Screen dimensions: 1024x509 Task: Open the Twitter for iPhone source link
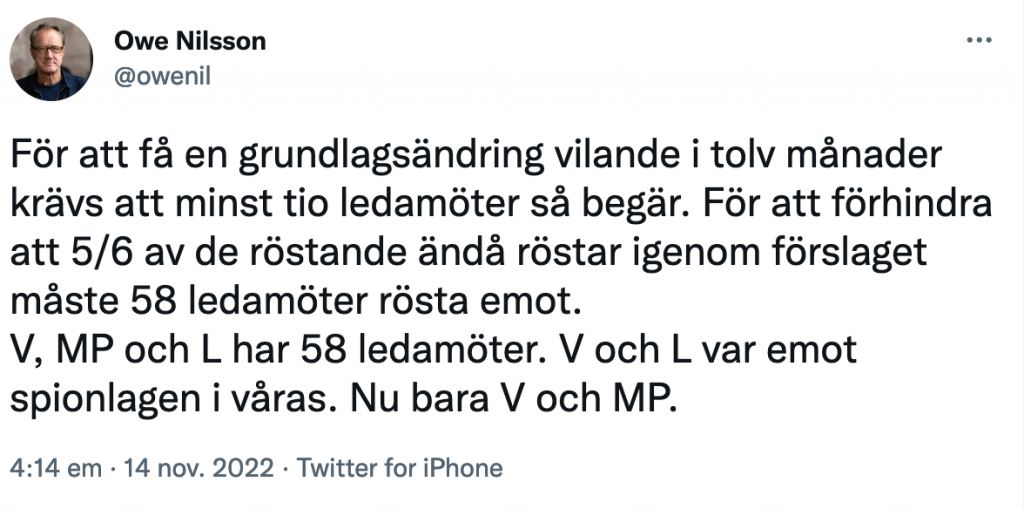[x=400, y=467]
